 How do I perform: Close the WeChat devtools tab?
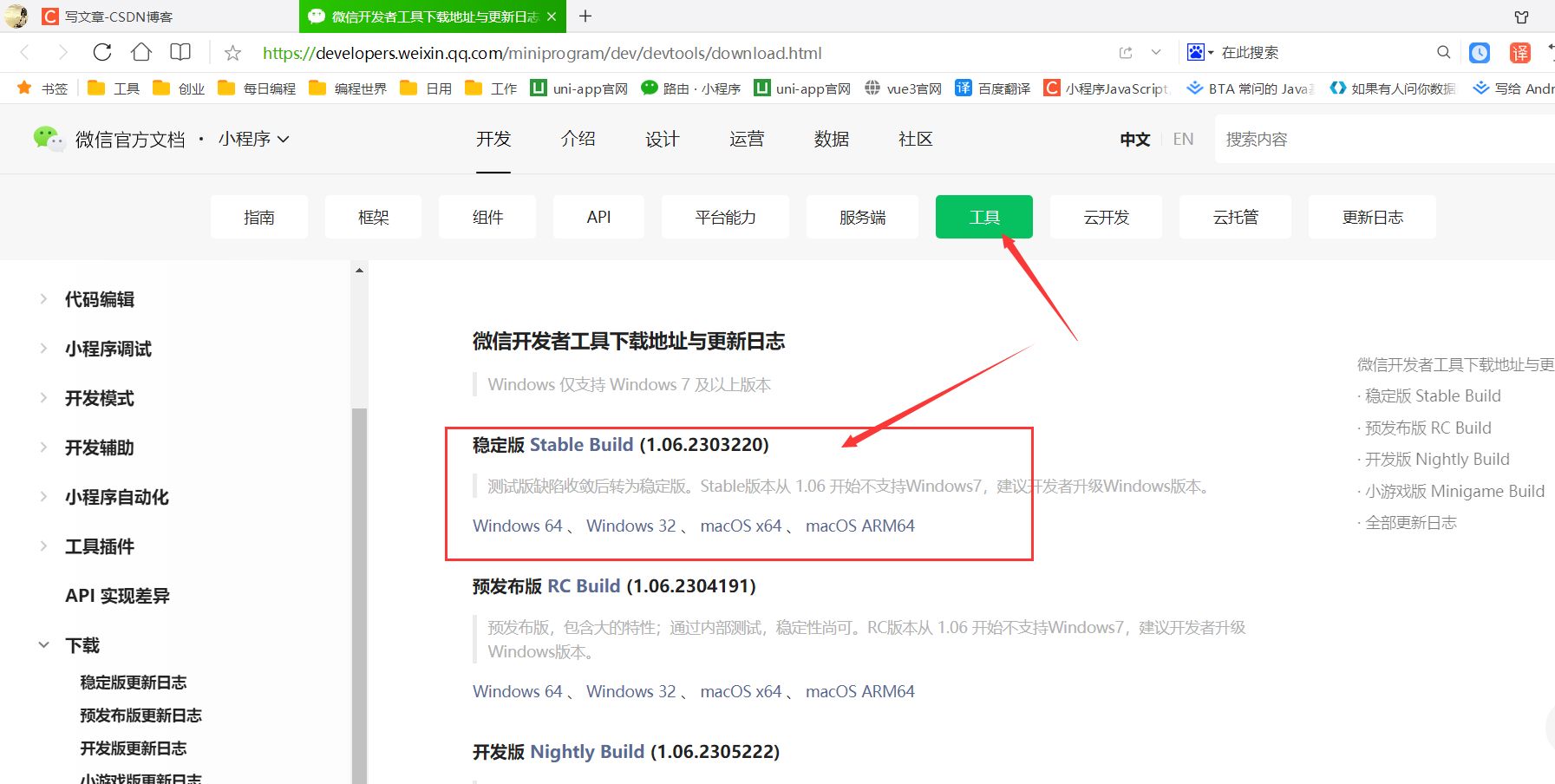tap(552, 16)
